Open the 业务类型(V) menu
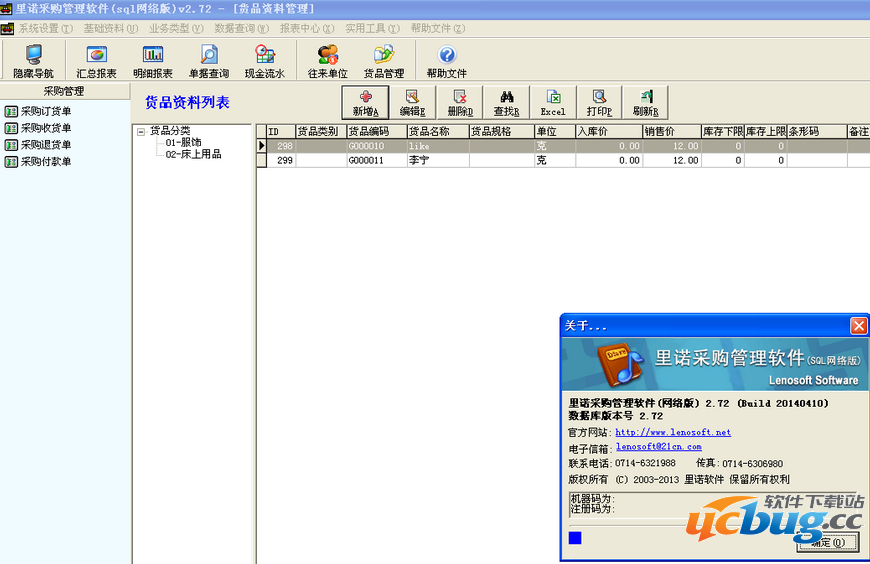 click(176, 28)
